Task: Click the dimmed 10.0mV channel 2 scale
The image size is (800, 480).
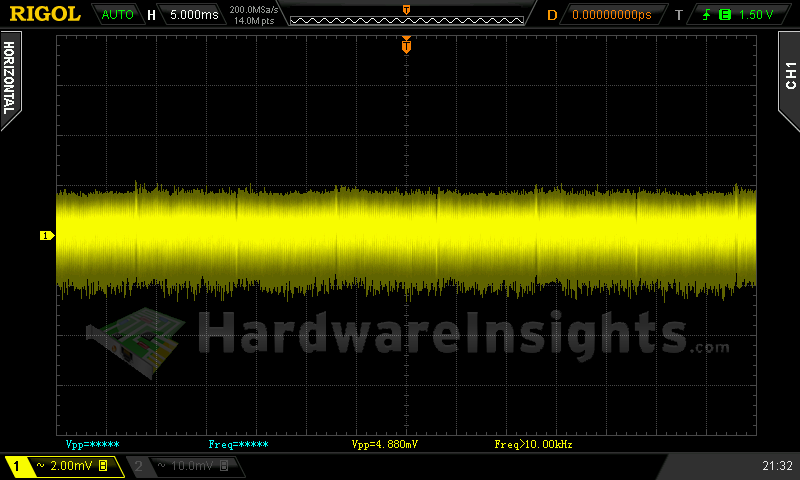Action: [192, 465]
